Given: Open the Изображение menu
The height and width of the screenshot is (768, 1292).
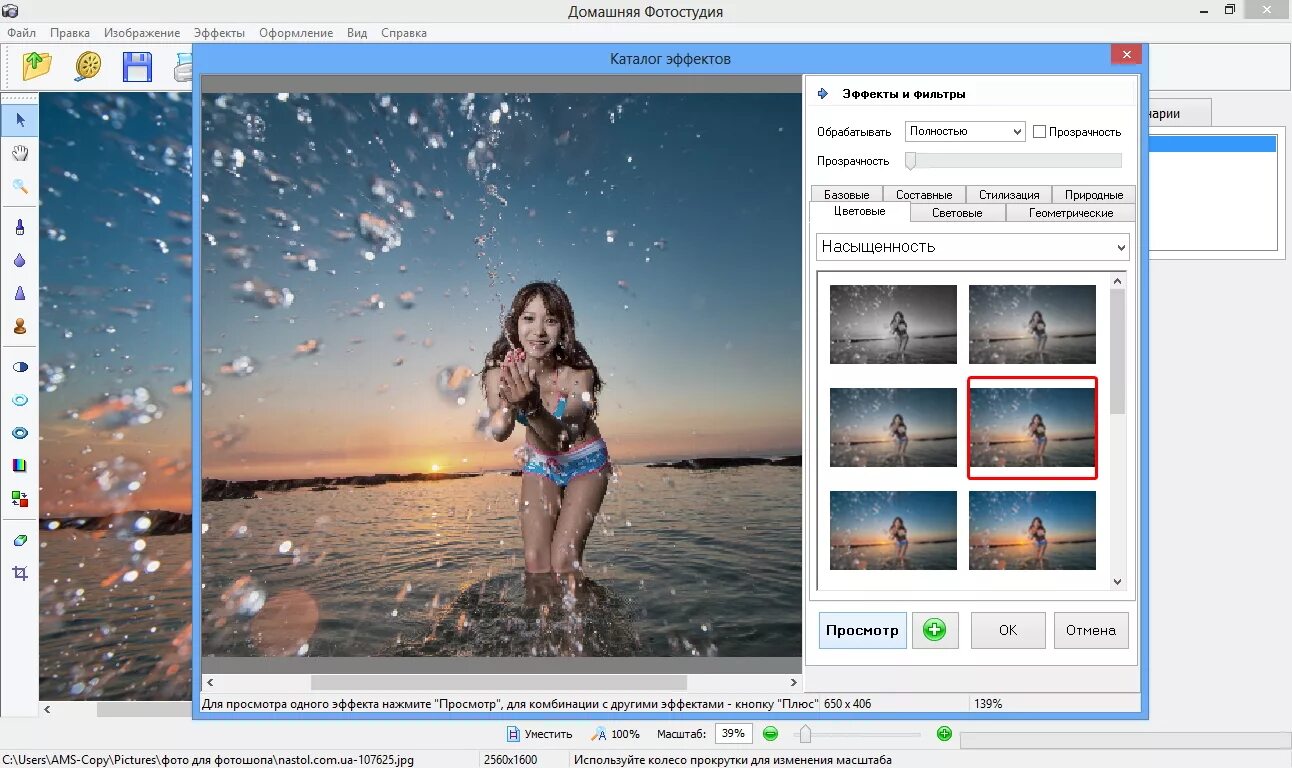Looking at the screenshot, I should coord(142,33).
